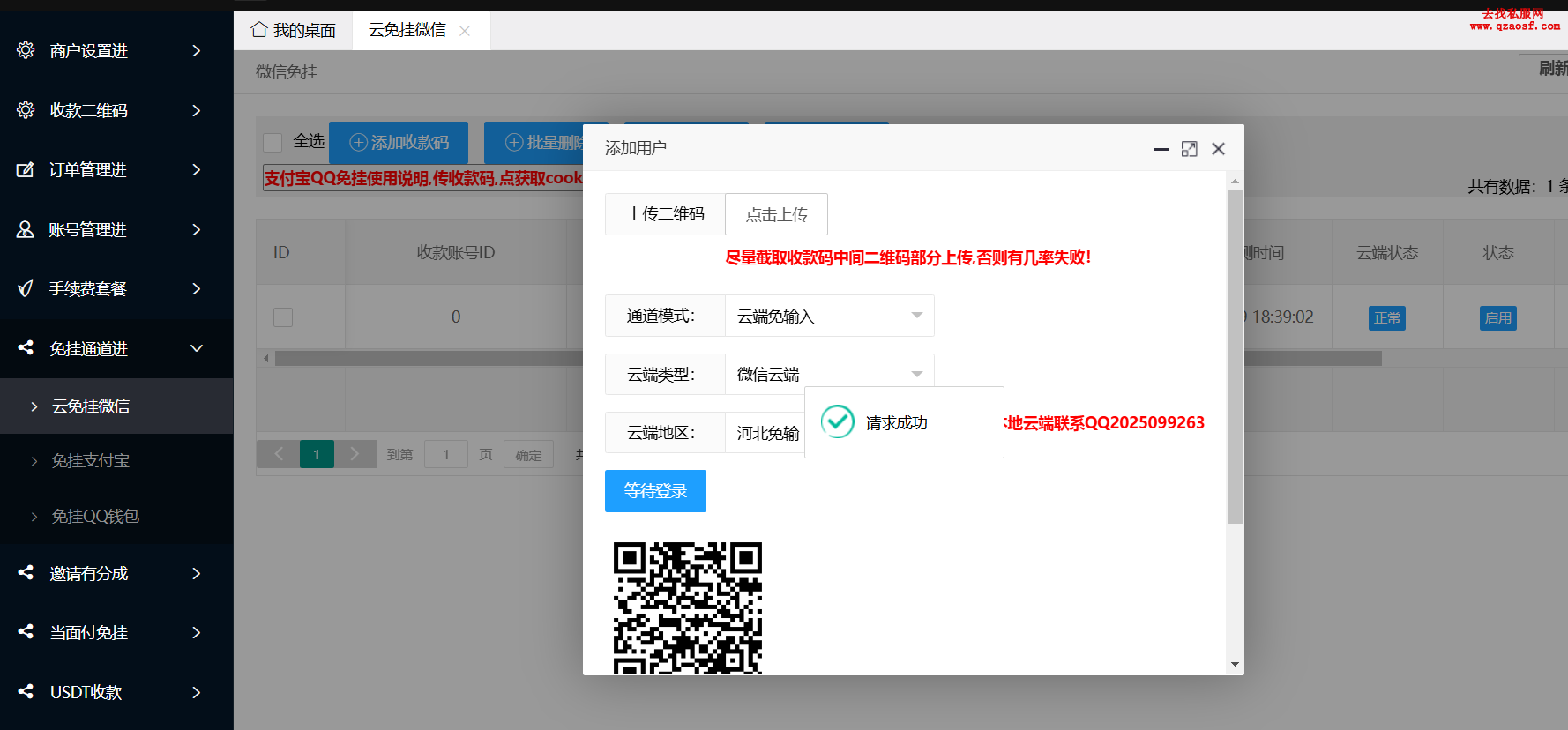
Task: Click the table's horizontal scrollbar thumb
Action: pos(828,358)
